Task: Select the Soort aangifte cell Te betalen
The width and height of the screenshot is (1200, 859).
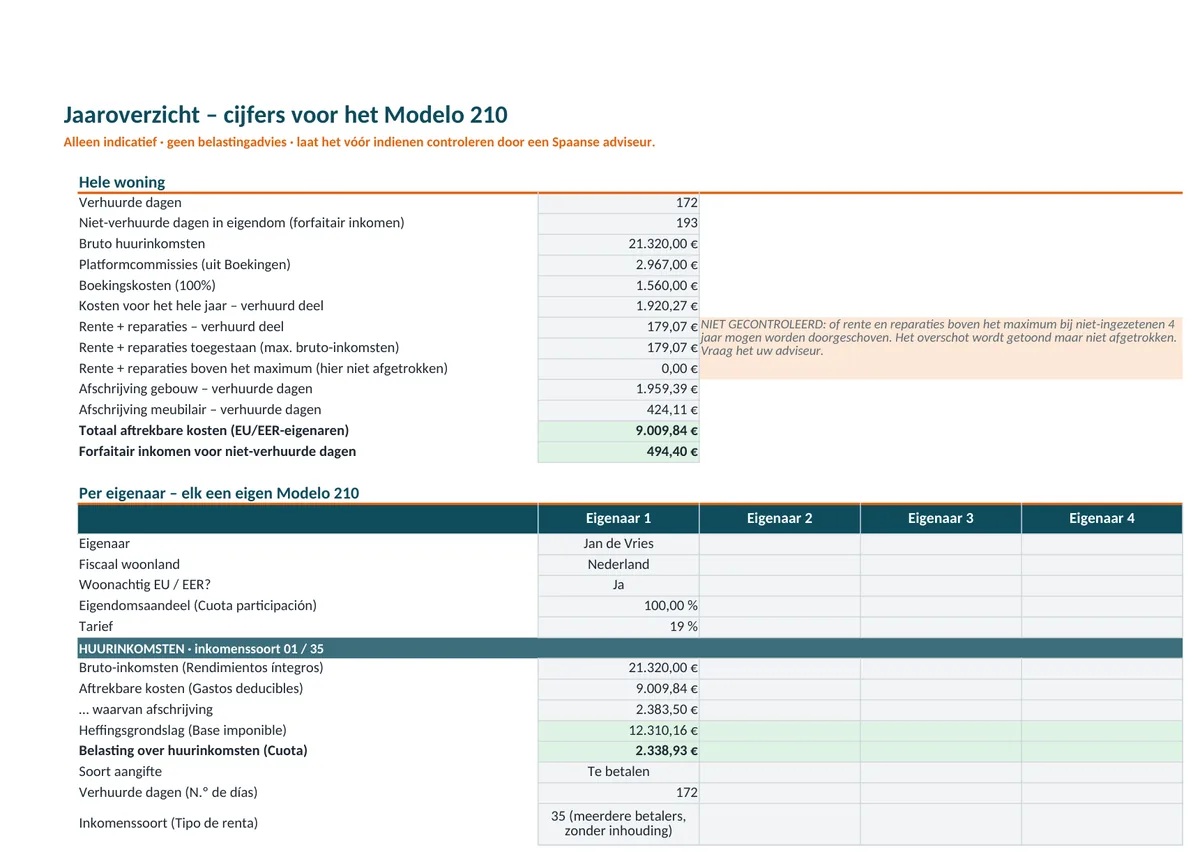Action: click(619, 772)
